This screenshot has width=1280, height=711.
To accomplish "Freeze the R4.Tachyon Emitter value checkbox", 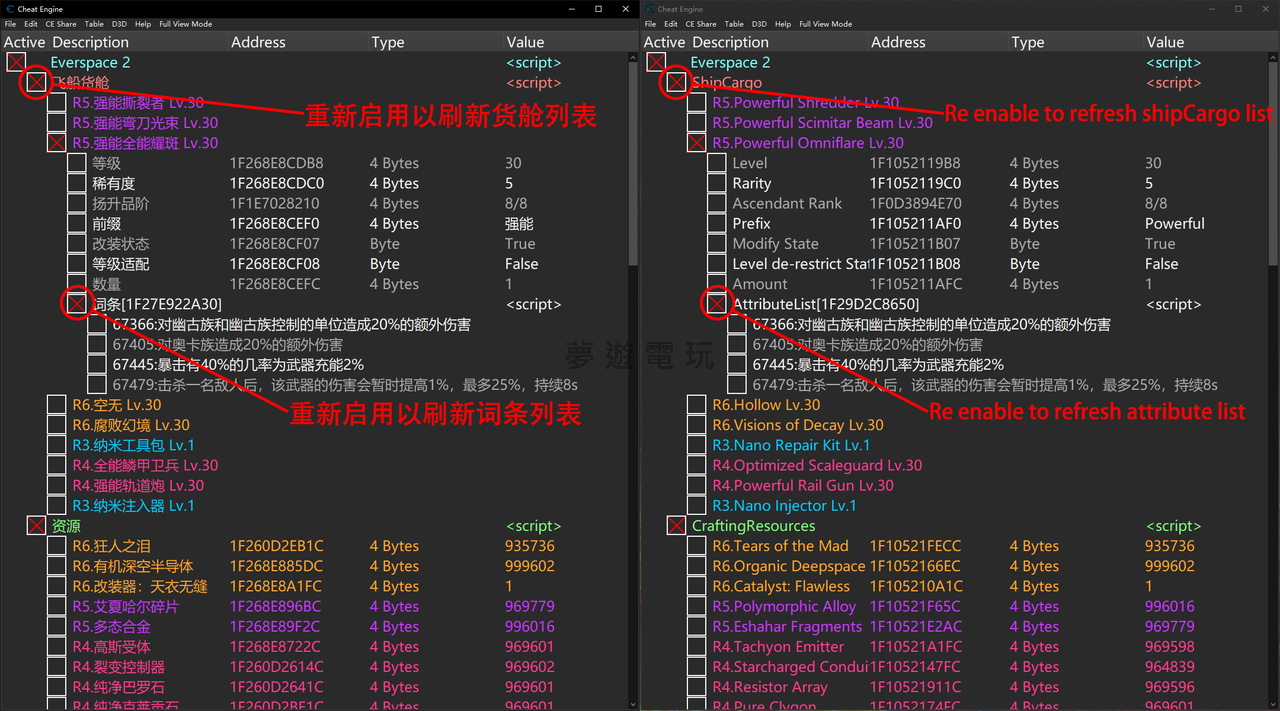I will point(696,647).
